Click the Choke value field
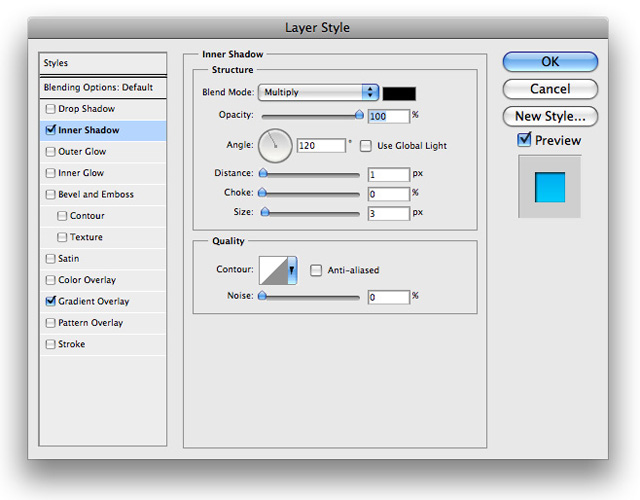This screenshot has height=500, width=640. point(389,194)
